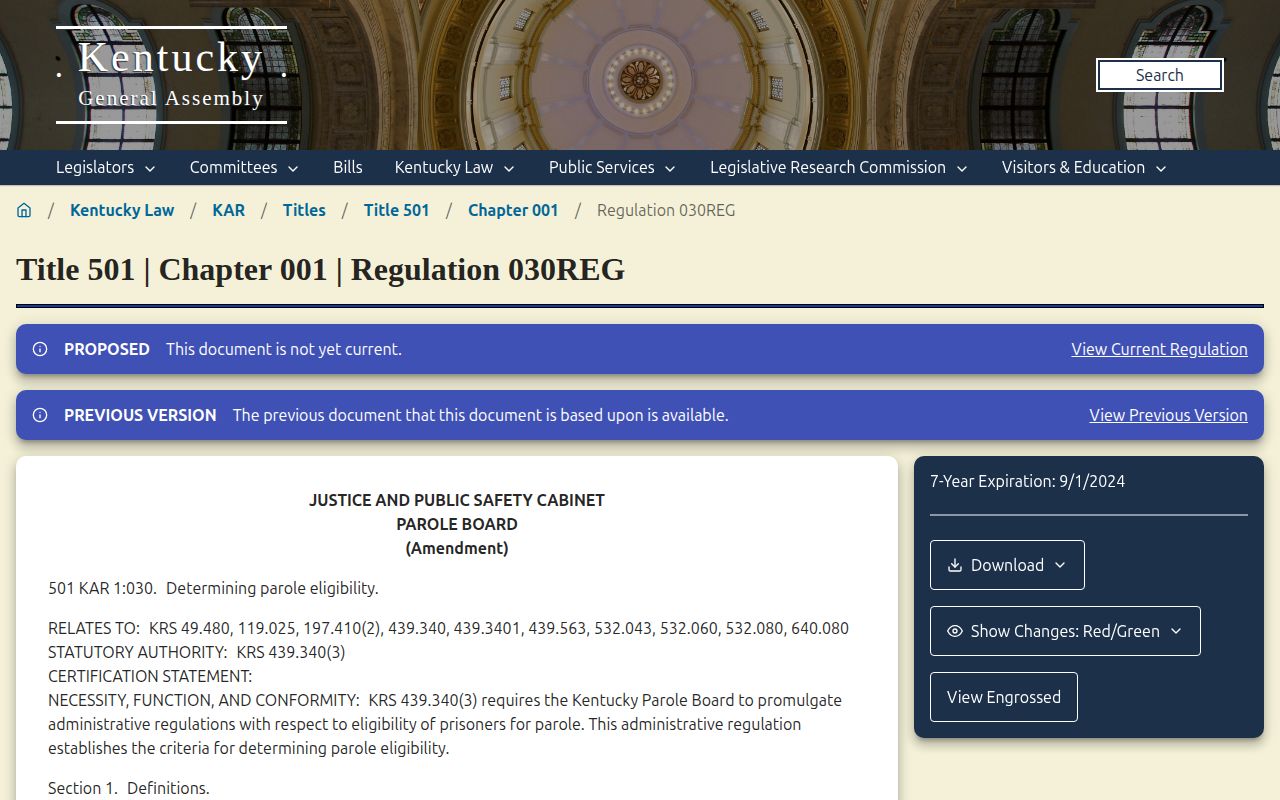Screen dimensions: 1280x800
Task: Open the Legislators menu
Action: tap(106, 167)
